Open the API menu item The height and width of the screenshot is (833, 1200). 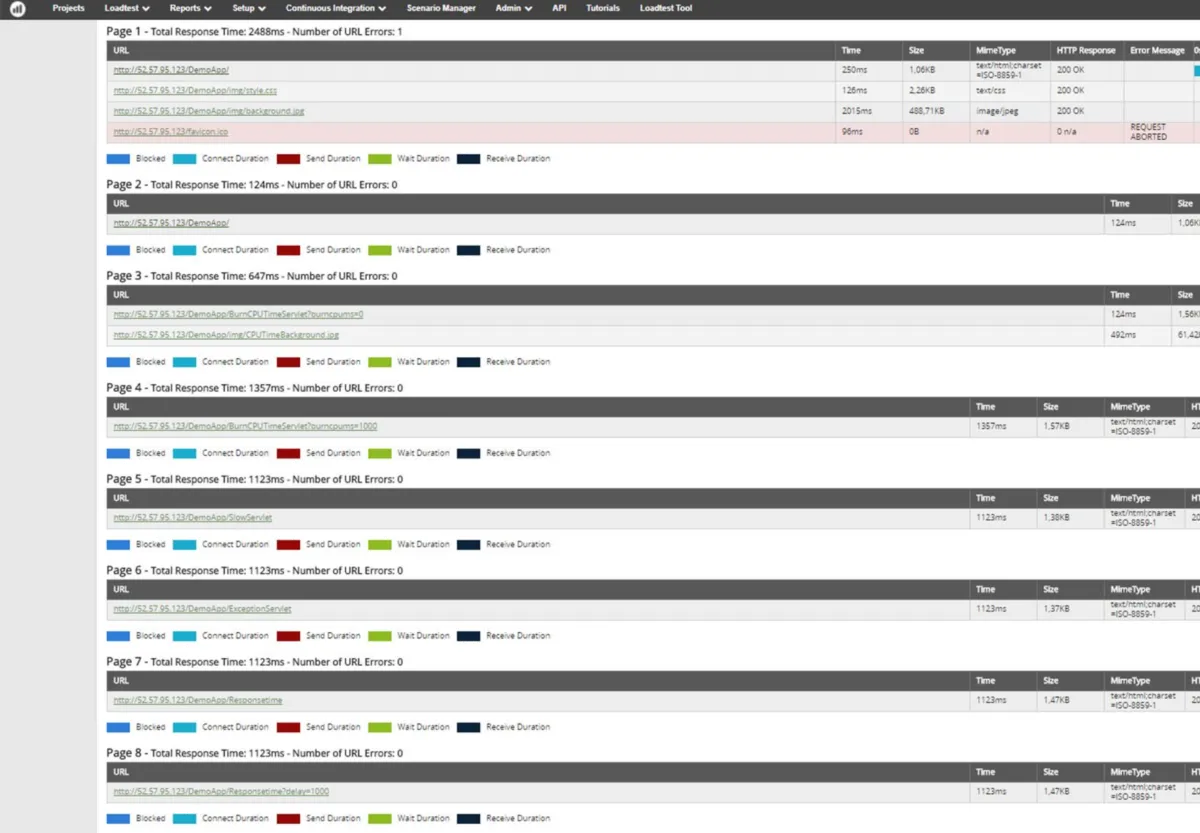click(x=559, y=8)
